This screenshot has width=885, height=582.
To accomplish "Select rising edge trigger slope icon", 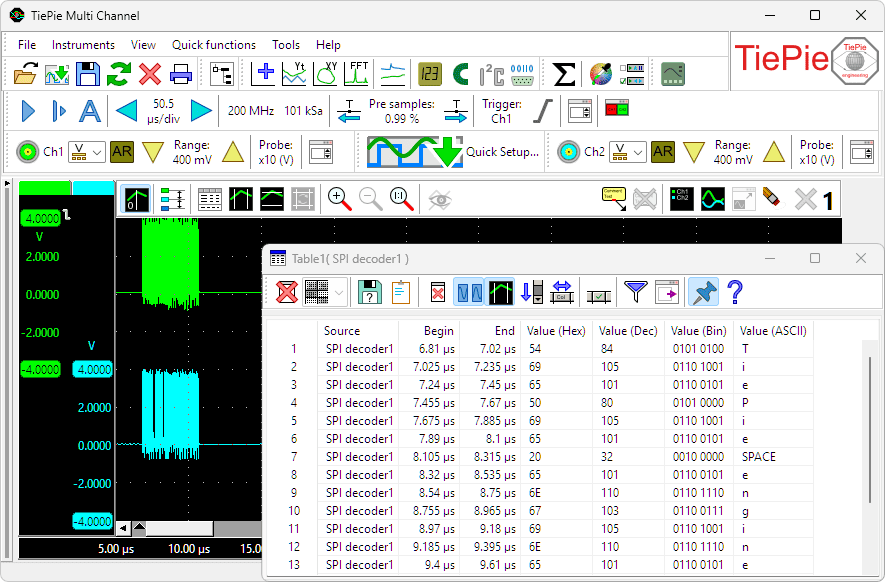I will click(x=542, y=111).
